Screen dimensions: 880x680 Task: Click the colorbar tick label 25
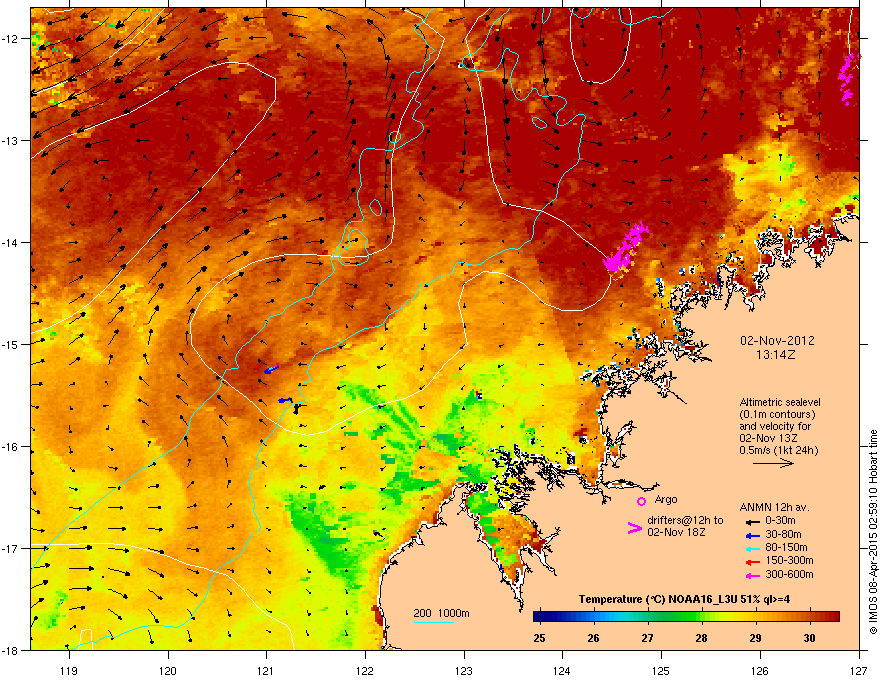pos(539,638)
